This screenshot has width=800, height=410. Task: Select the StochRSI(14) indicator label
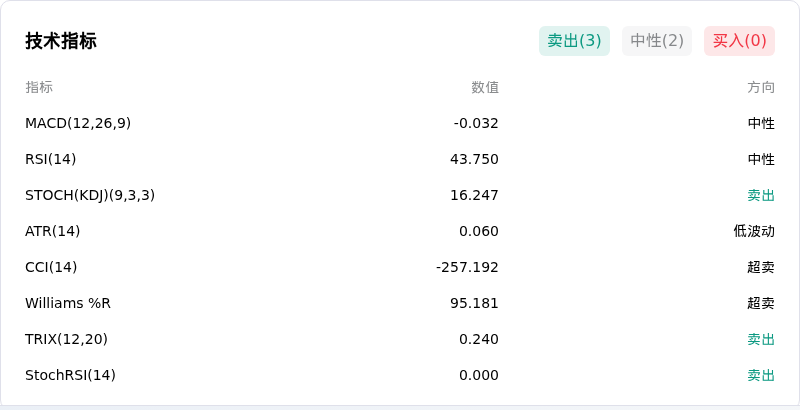click(x=70, y=375)
